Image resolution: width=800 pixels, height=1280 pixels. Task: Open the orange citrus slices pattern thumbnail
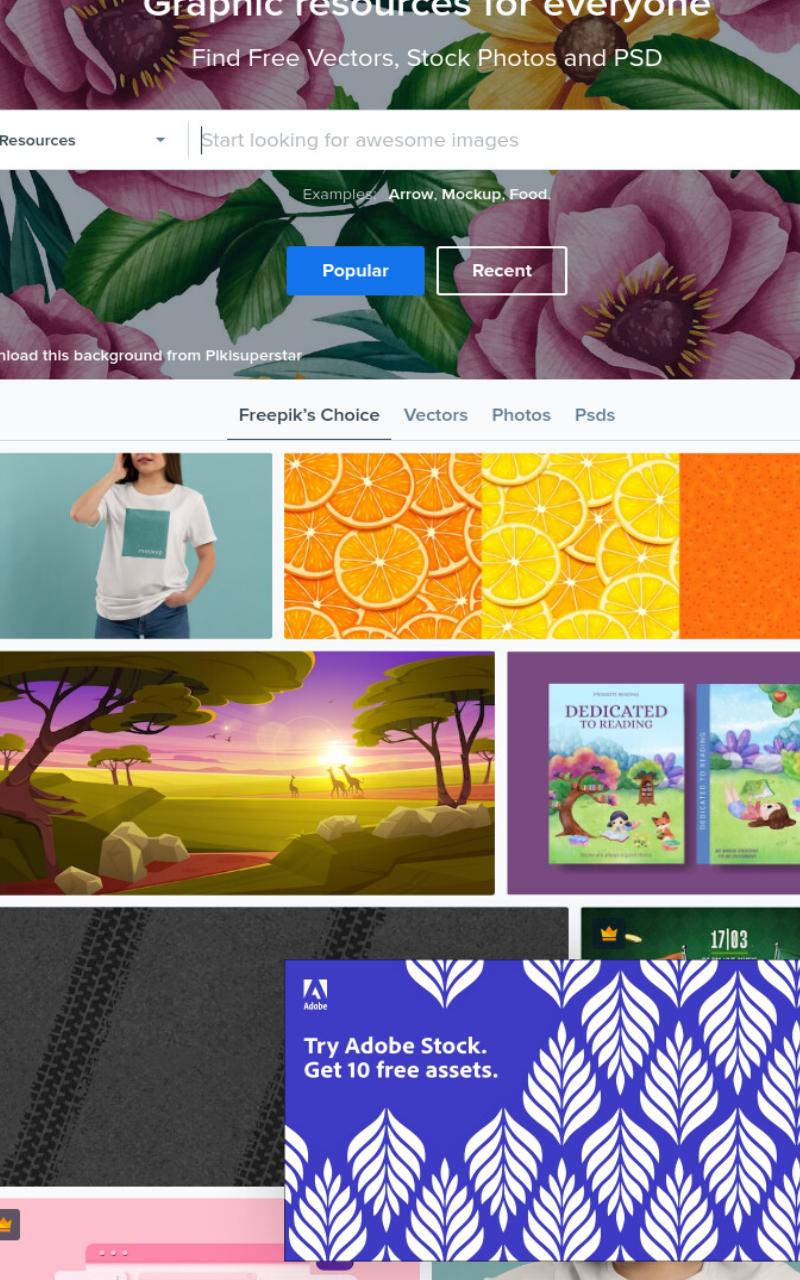click(x=542, y=546)
